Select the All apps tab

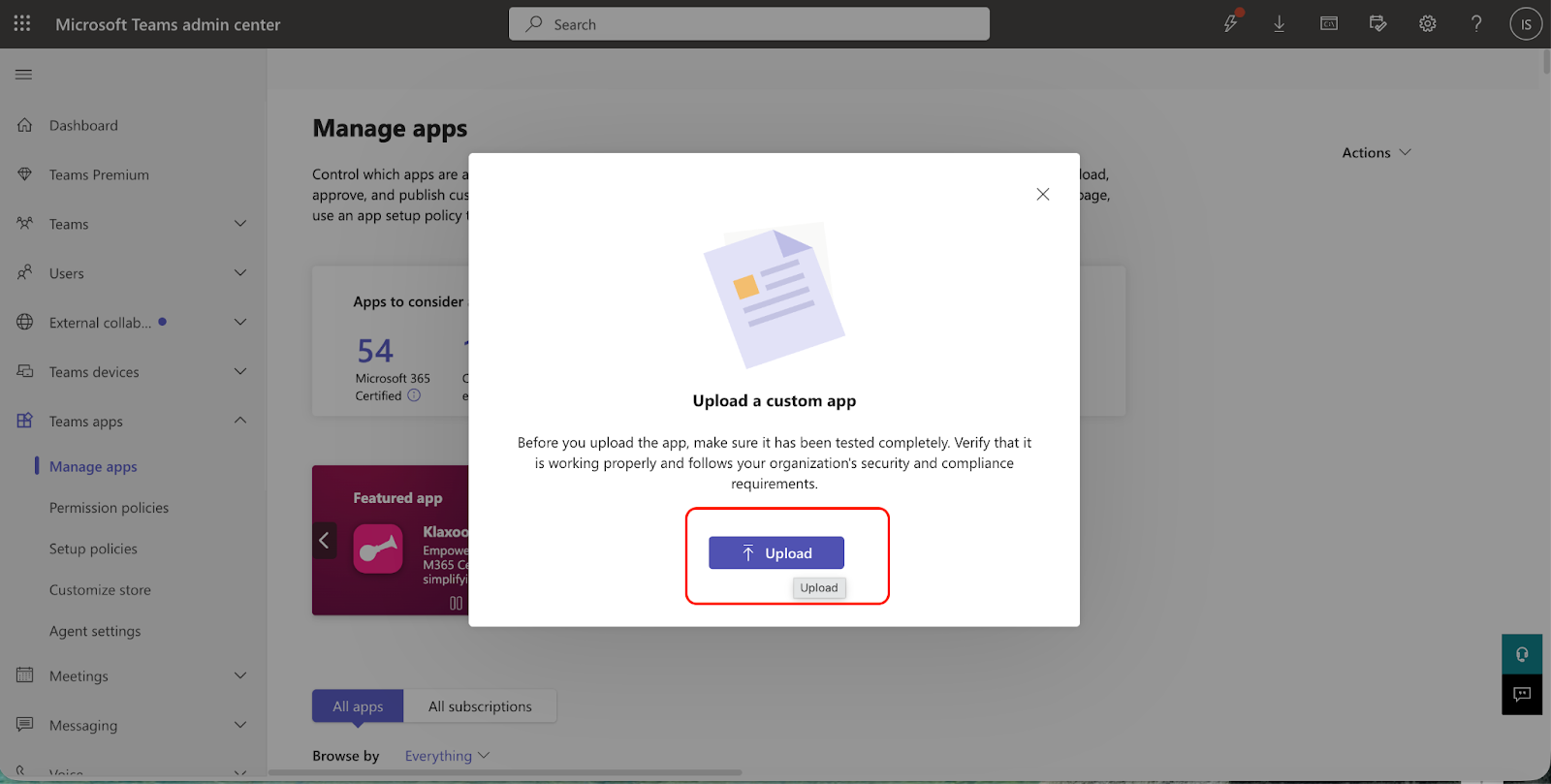358,706
